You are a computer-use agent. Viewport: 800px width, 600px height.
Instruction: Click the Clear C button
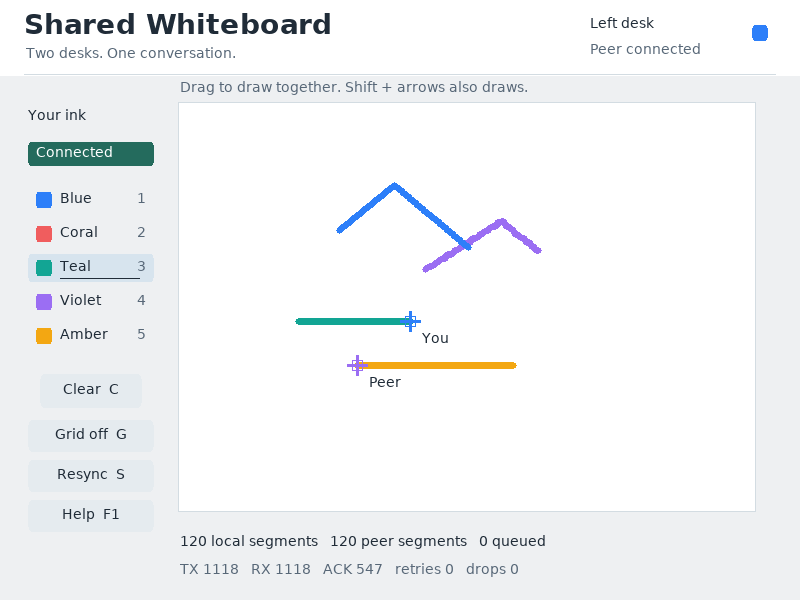pos(91,390)
